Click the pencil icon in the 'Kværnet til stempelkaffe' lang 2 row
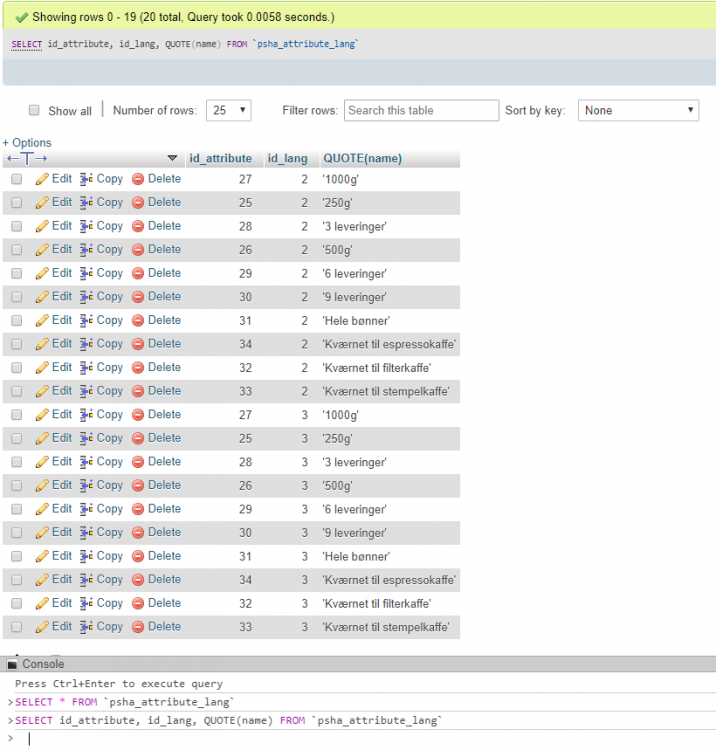The width and height of the screenshot is (716, 750). tap(42, 391)
